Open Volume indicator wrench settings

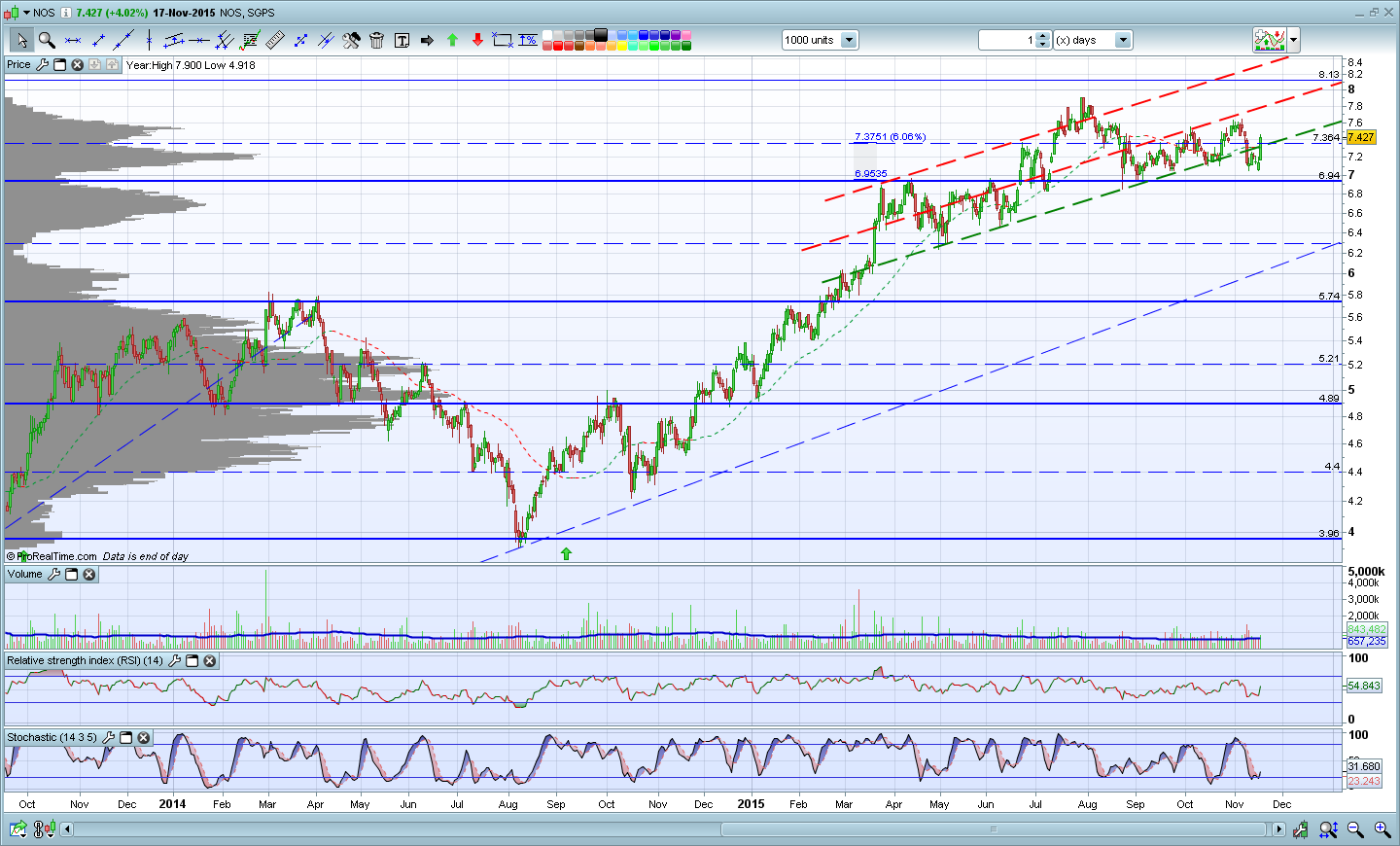click(53, 575)
